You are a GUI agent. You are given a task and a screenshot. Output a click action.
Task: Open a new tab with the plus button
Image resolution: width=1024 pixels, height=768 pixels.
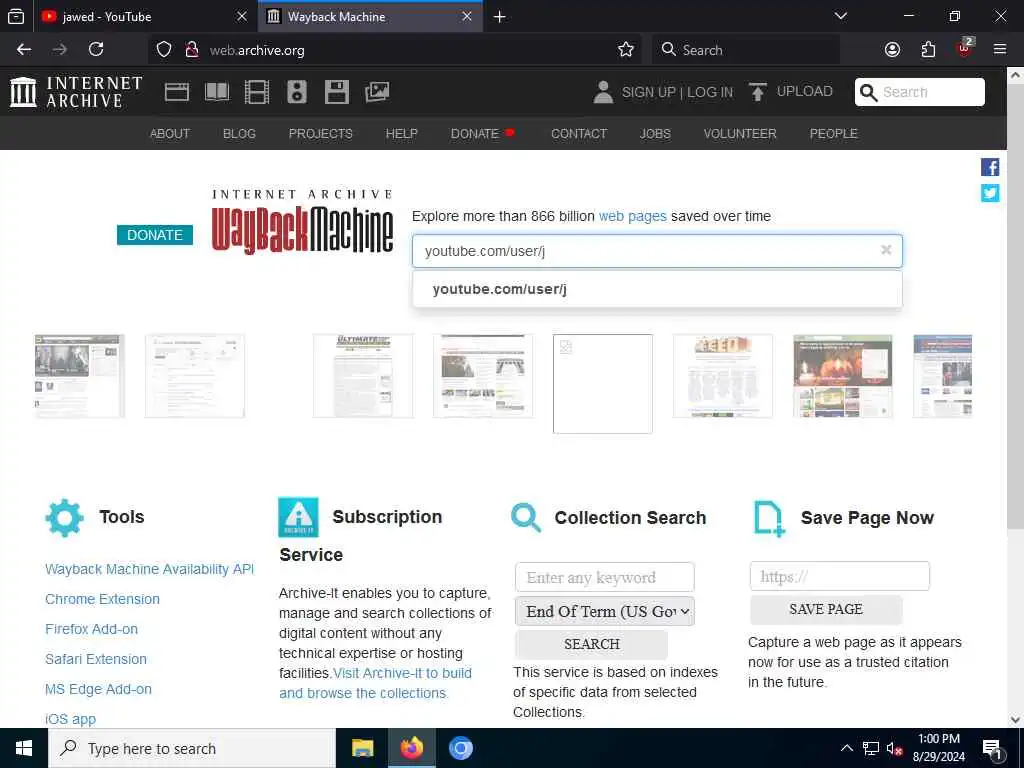500,16
